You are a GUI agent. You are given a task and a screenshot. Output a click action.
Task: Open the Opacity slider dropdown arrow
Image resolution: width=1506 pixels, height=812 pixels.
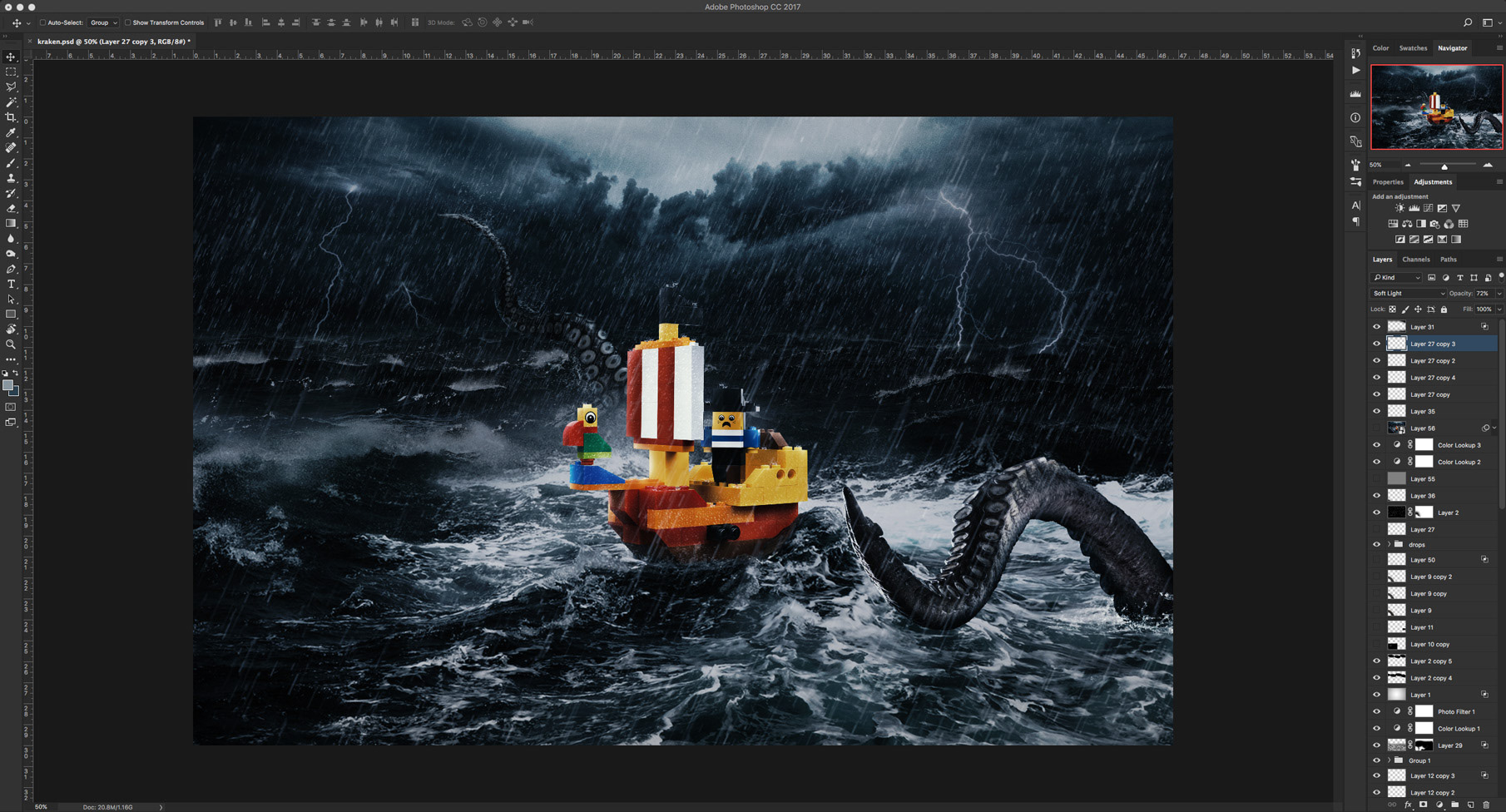(x=1499, y=294)
